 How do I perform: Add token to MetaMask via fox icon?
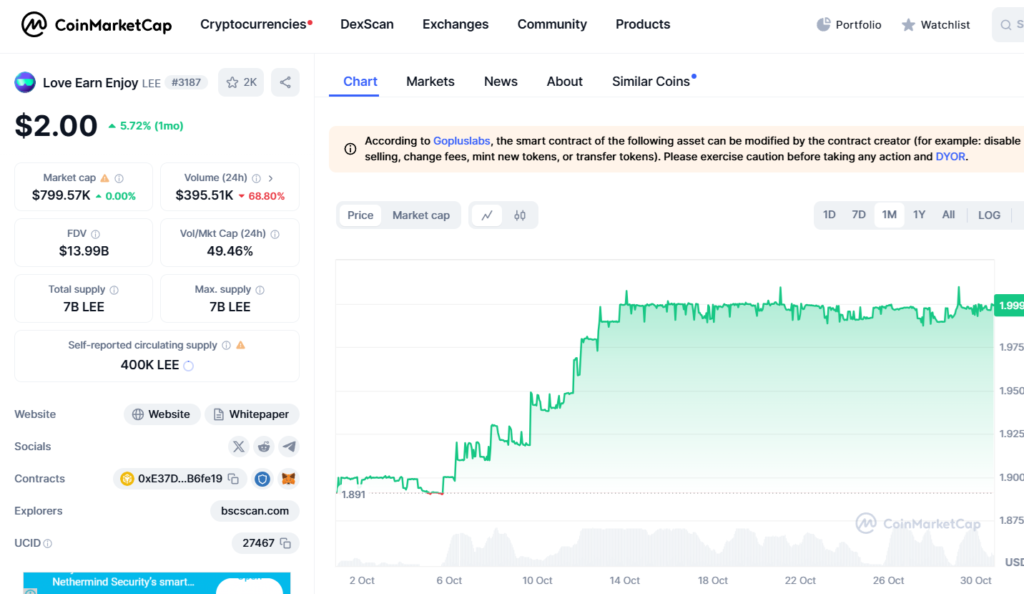pyautogui.click(x=288, y=478)
